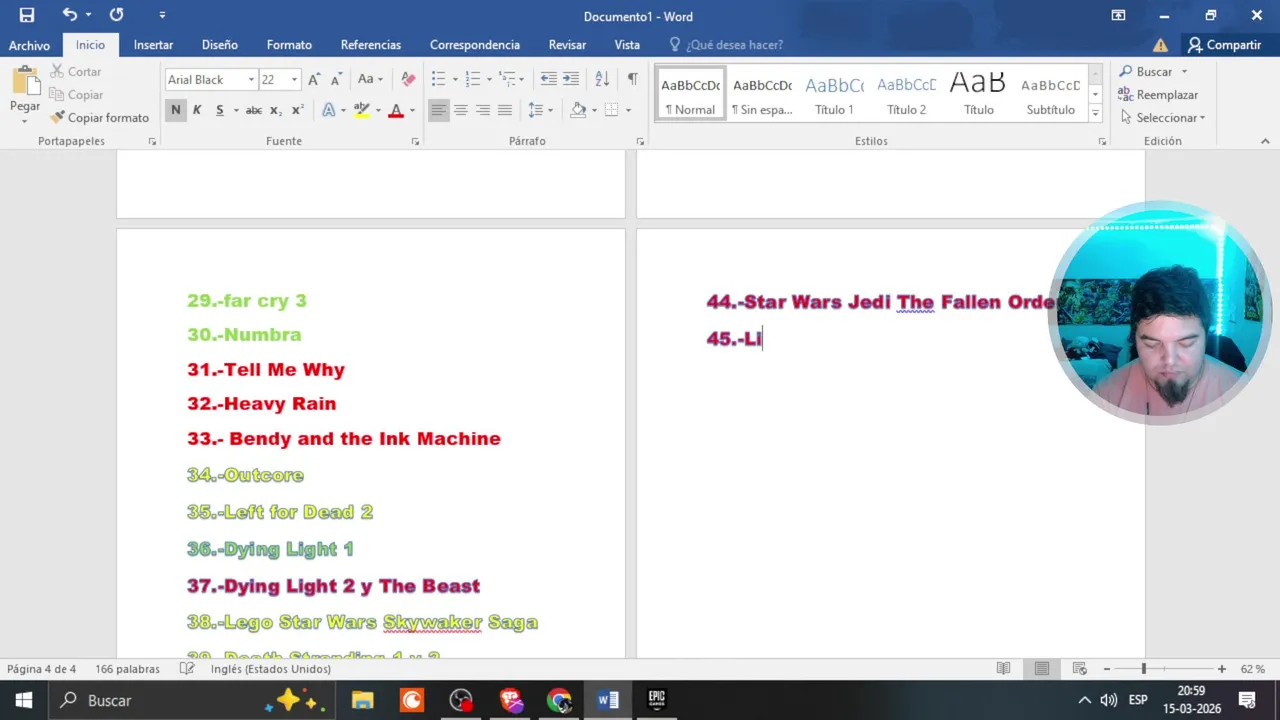Apply subscript formatting
This screenshot has width=1280, height=720.
276,110
